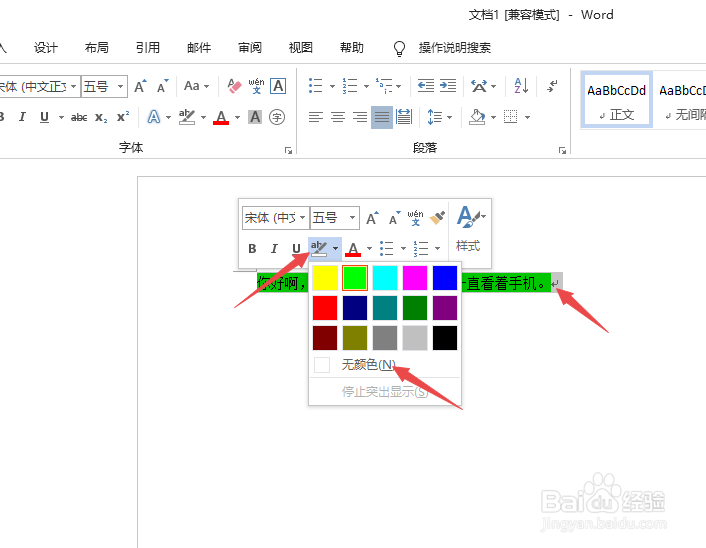This screenshot has width=706, height=548.
Task: Click the ribbon Bullets list icon
Action: click(316, 86)
